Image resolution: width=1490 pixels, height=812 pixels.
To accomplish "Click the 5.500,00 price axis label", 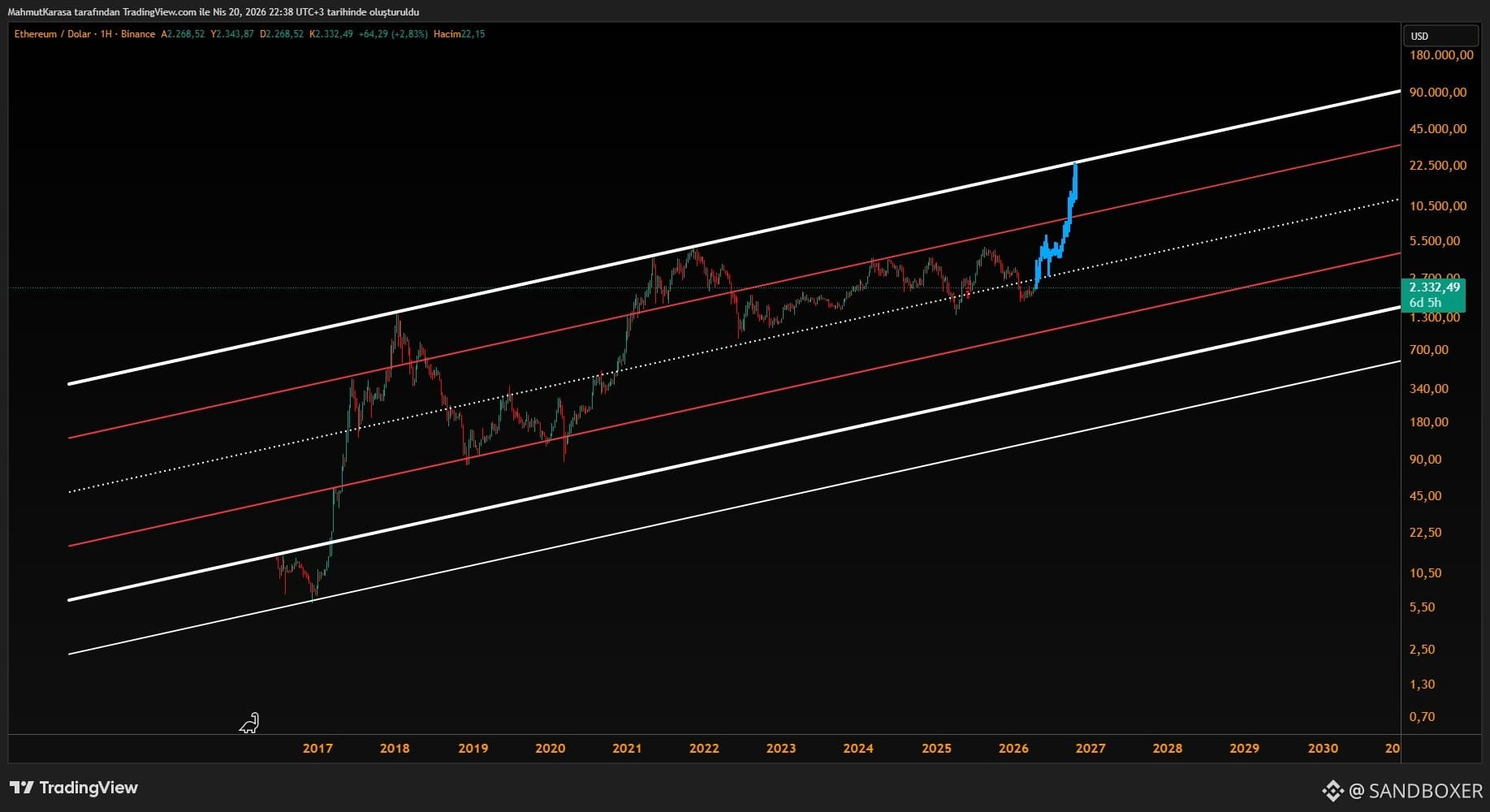I will point(1435,240).
